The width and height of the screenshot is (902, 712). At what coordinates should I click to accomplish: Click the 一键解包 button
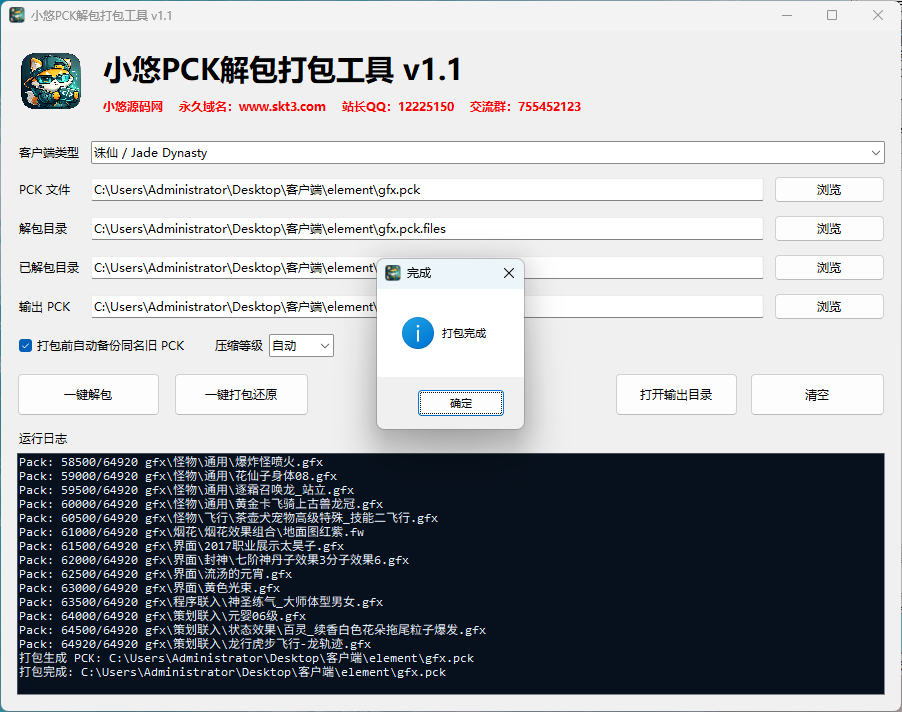88,395
